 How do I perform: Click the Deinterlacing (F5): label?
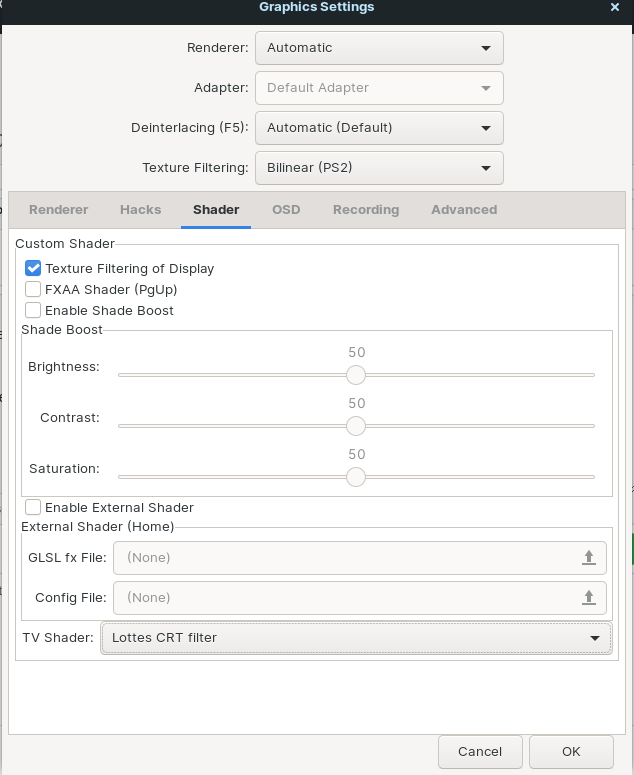pyautogui.click(x=190, y=128)
